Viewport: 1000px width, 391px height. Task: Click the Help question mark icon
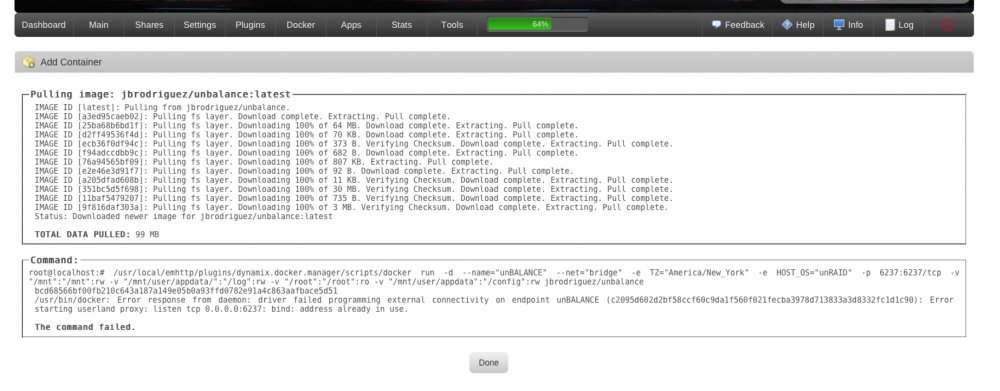[787, 25]
